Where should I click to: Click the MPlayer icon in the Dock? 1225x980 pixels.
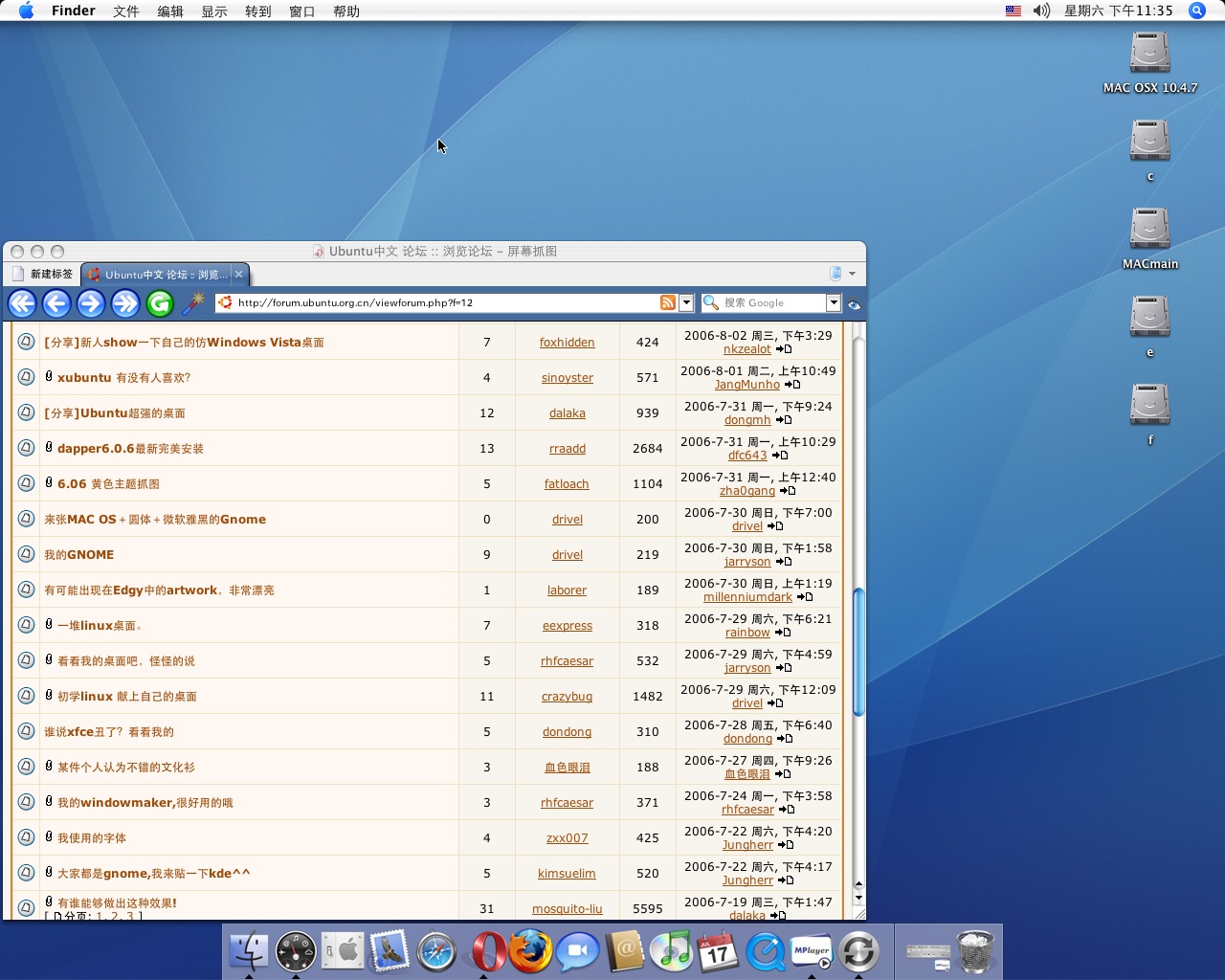point(812,951)
